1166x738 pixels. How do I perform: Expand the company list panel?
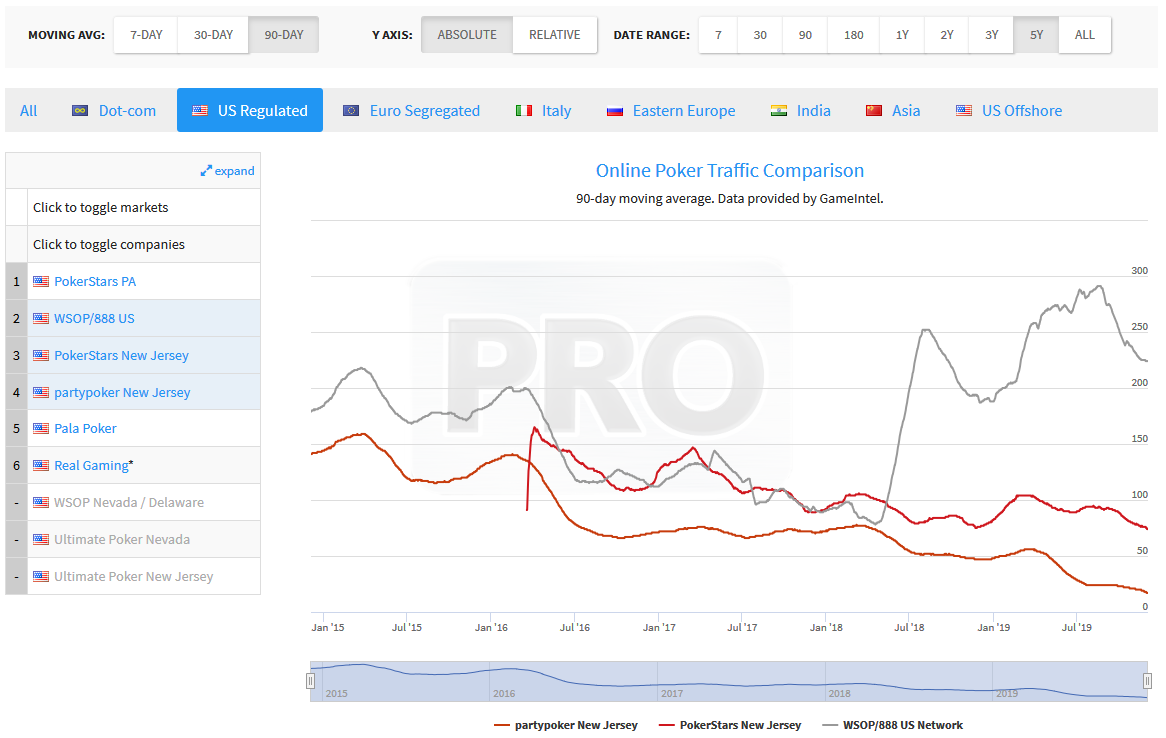pyautogui.click(x=227, y=171)
